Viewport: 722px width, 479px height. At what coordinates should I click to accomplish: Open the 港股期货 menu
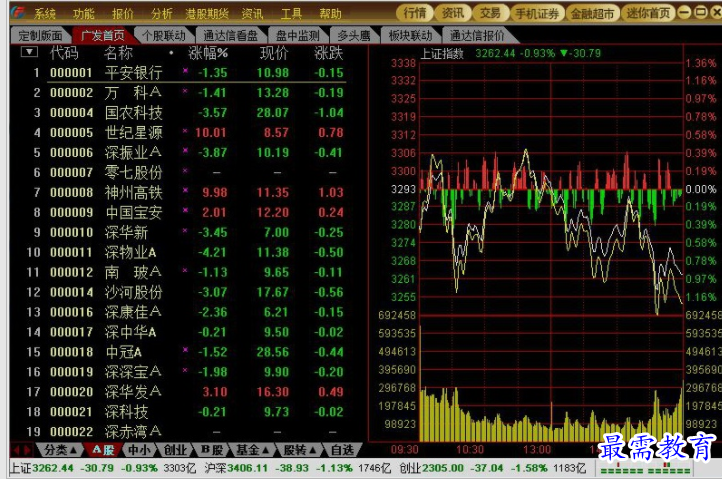pyautogui.click(x=207, y=14)
